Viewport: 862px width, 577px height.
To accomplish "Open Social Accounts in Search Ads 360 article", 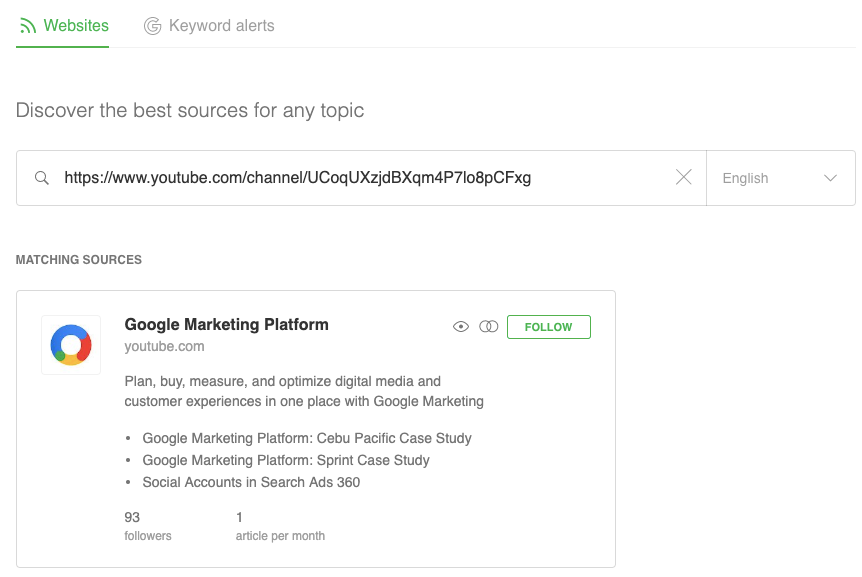I will click(x=251, y=482).
